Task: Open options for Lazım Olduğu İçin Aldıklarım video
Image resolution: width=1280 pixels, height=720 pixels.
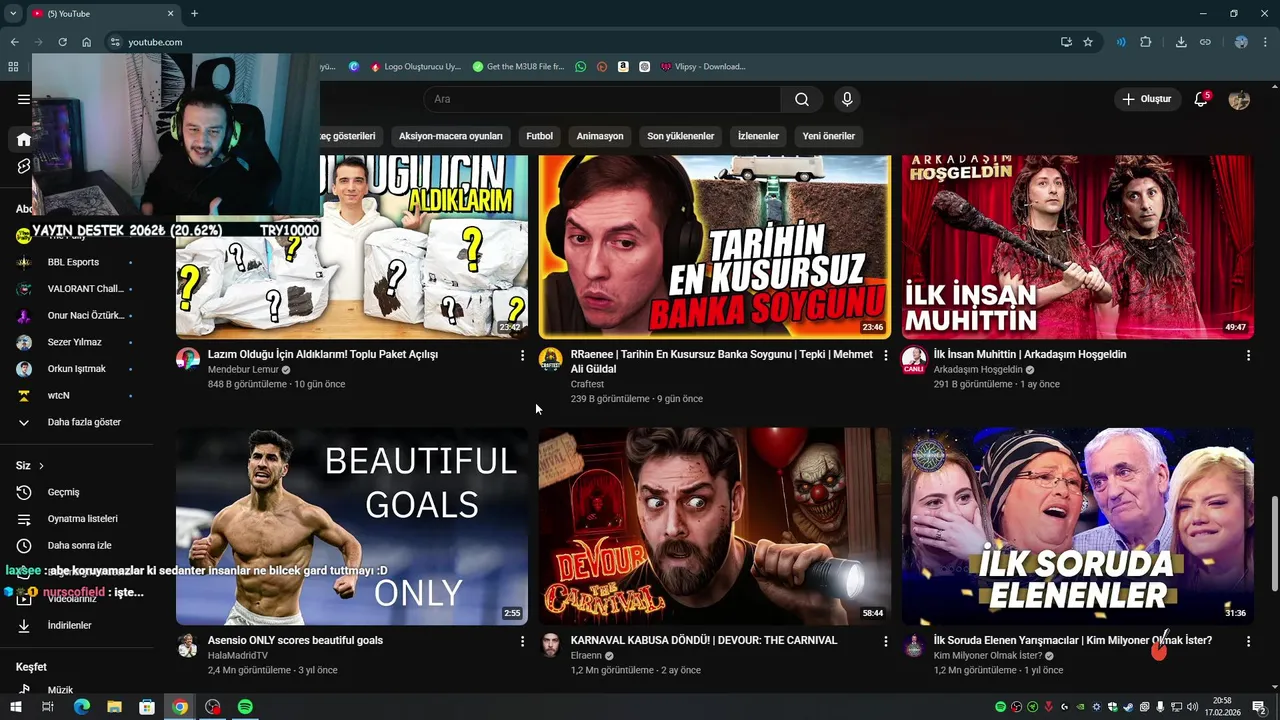Action: point(522,355)
